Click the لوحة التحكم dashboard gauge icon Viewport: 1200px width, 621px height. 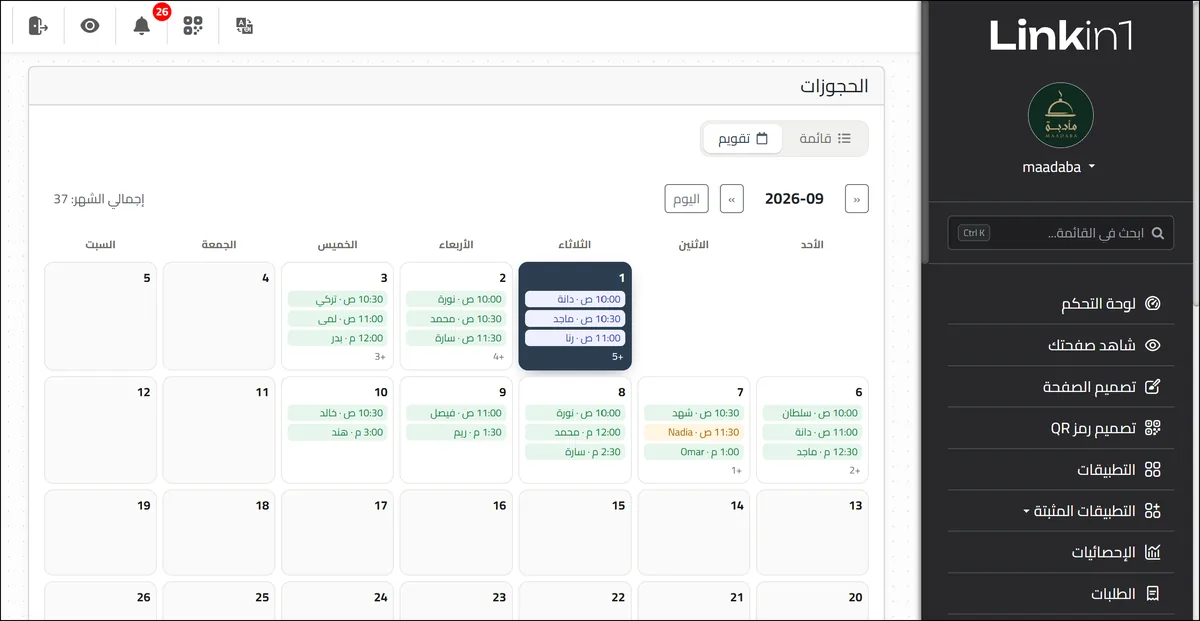(x=1153, y=304)
